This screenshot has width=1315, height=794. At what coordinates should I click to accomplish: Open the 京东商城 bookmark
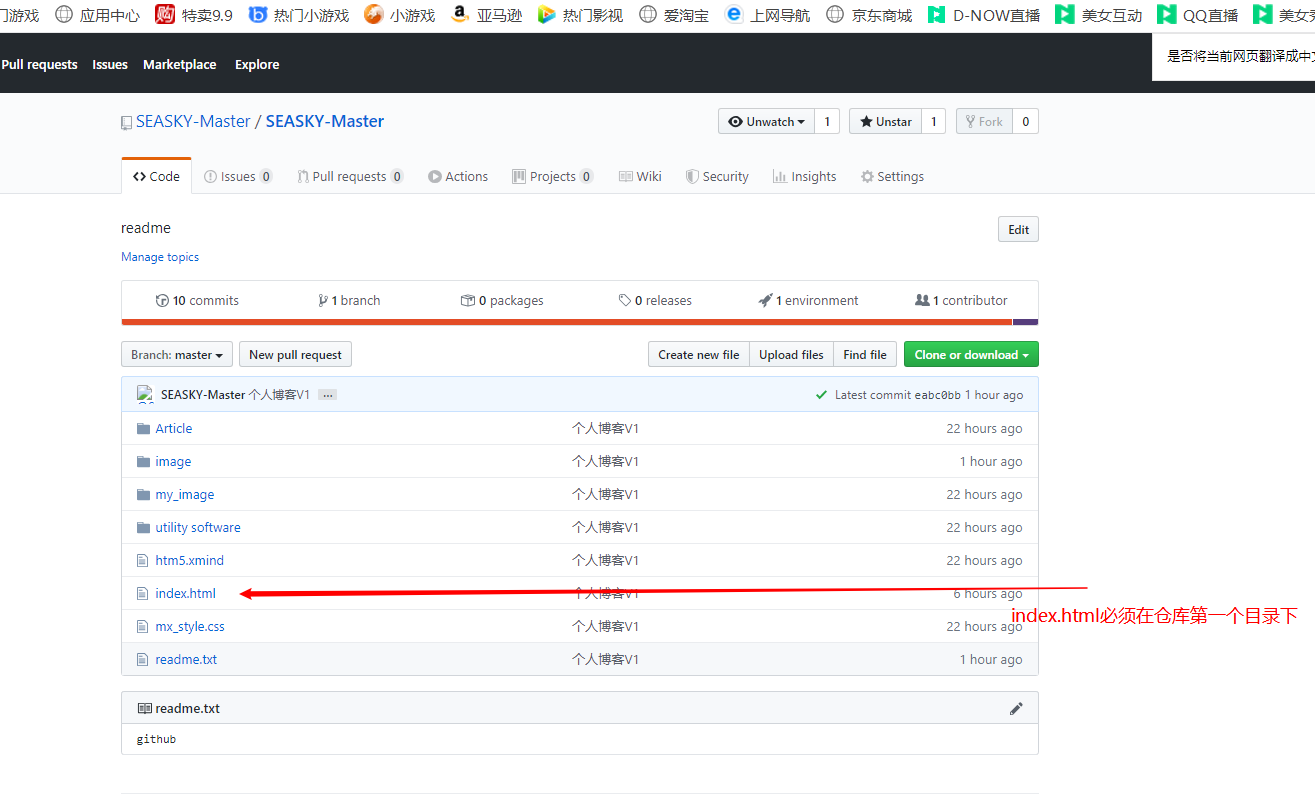coord(869,15)
